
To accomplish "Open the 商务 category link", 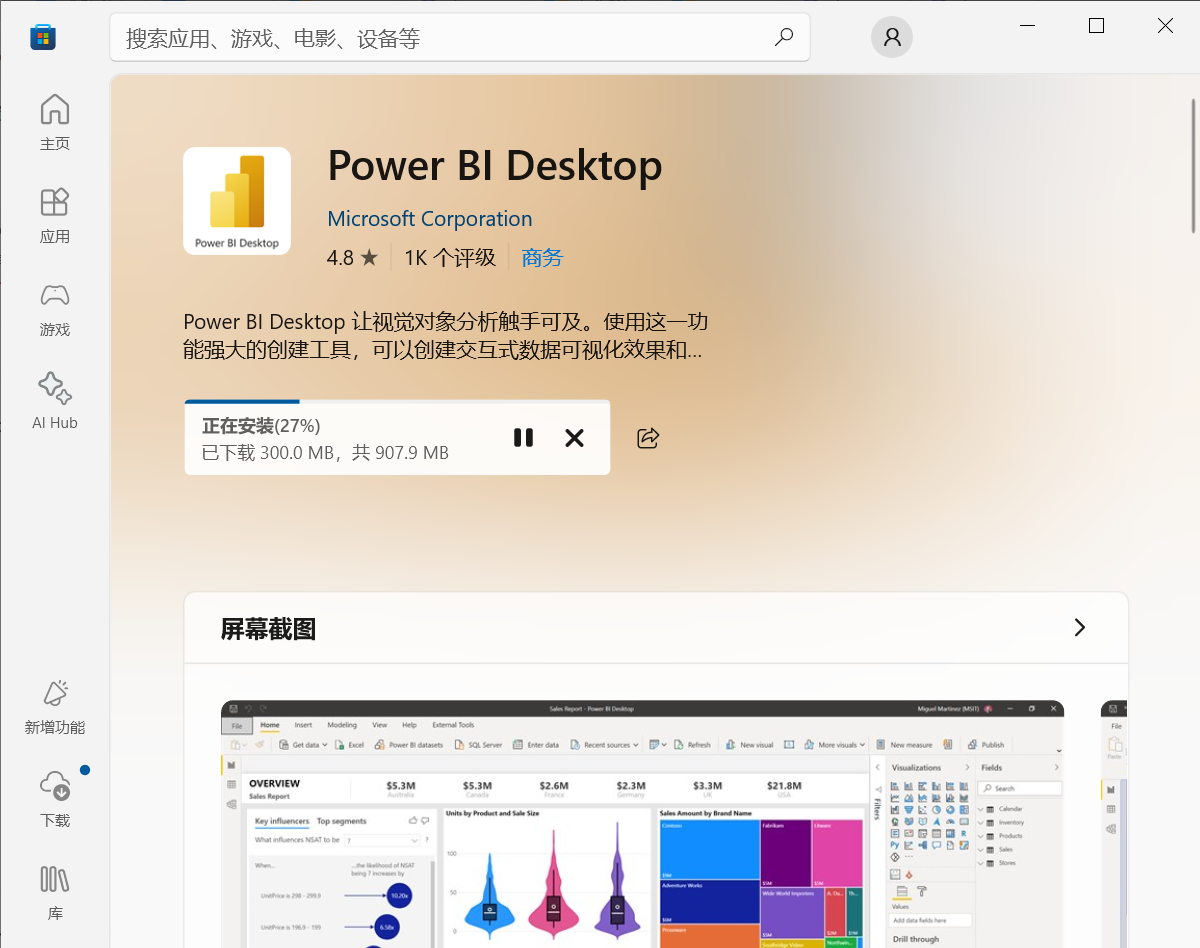I will 542,258.
